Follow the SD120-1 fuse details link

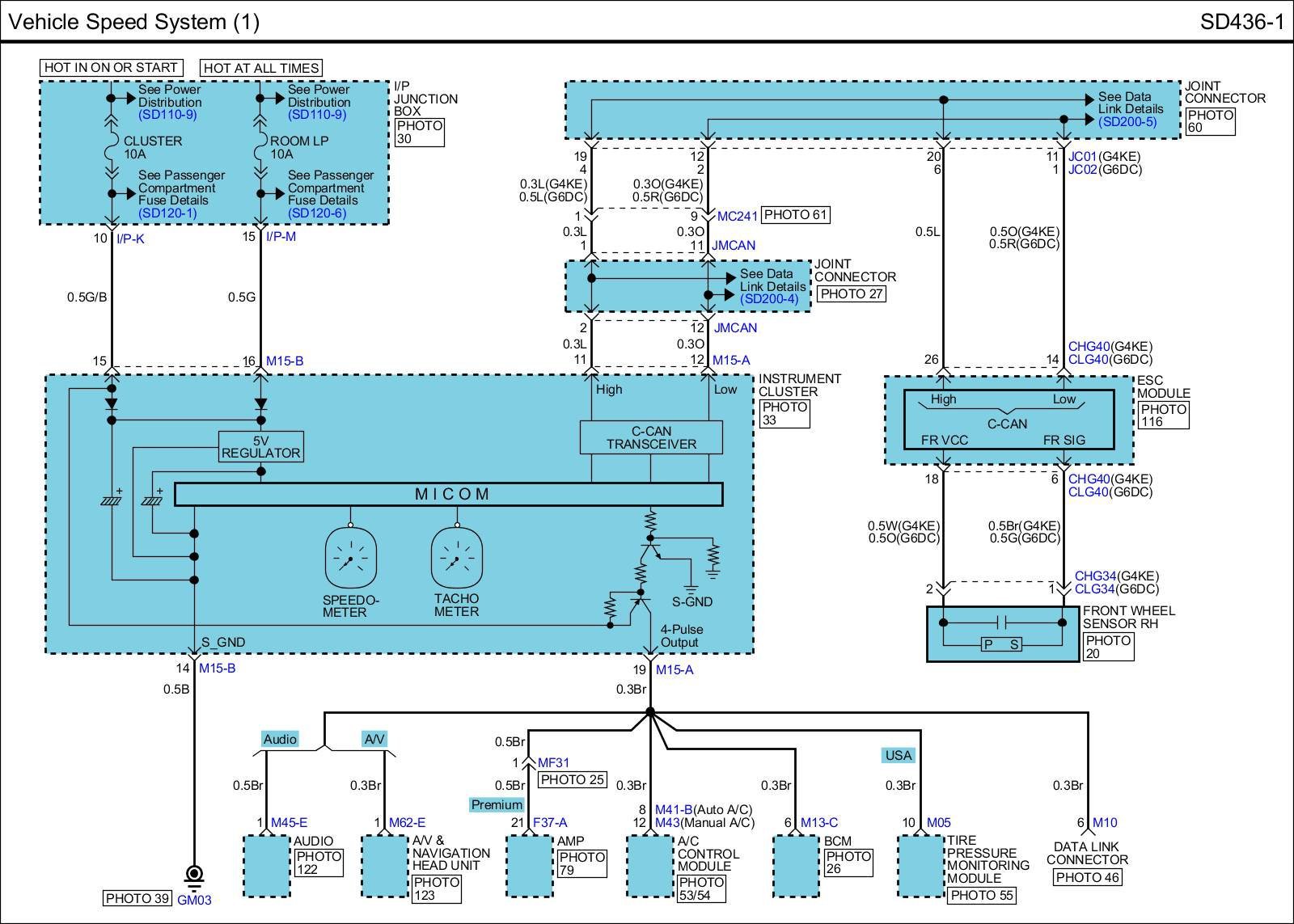(x=167, y=213)
